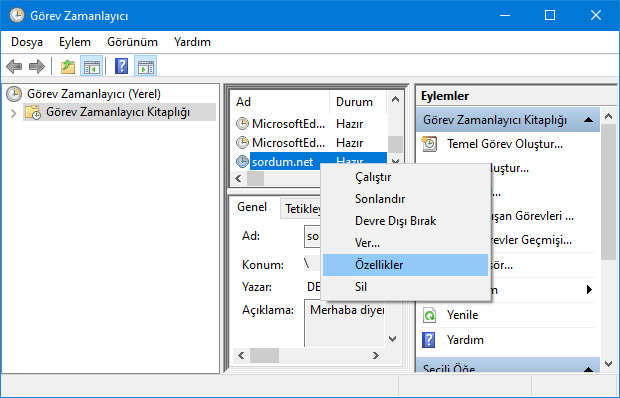Switch to the Tetikleyiciler tab
620x398 pixels.
(302, 209)
